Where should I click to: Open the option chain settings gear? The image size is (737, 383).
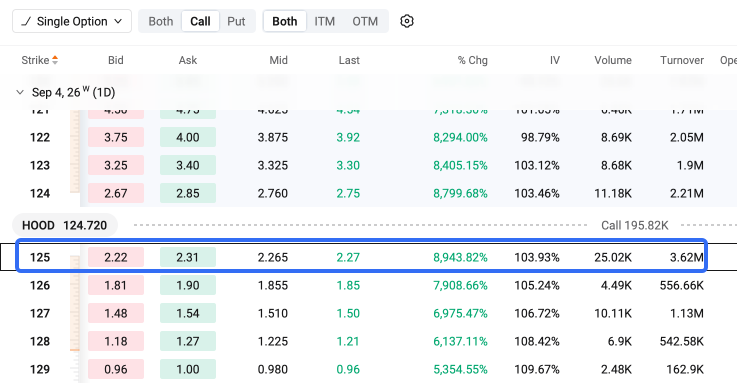click(x=407, y=21)
